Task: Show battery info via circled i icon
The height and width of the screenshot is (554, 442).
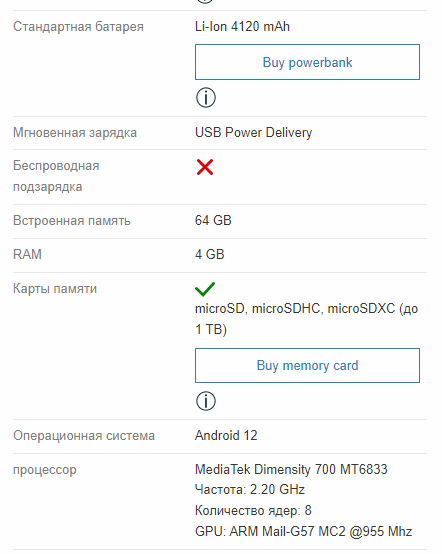Action: point(206,98)
